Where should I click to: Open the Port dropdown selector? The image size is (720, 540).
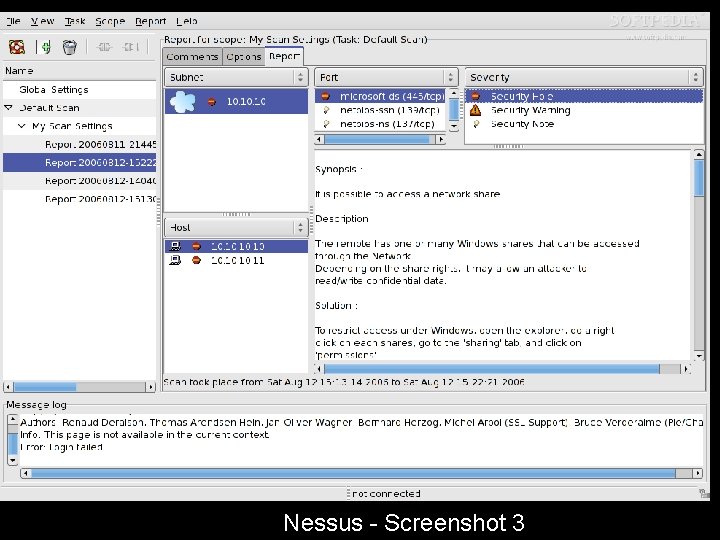pos(386,77)
